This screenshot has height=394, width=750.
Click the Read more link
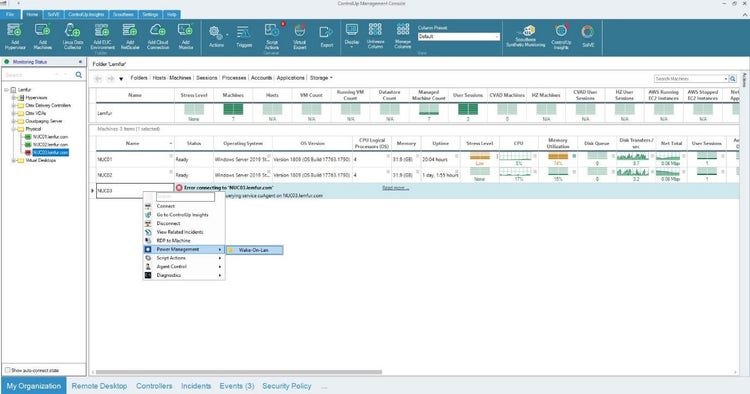395,188
